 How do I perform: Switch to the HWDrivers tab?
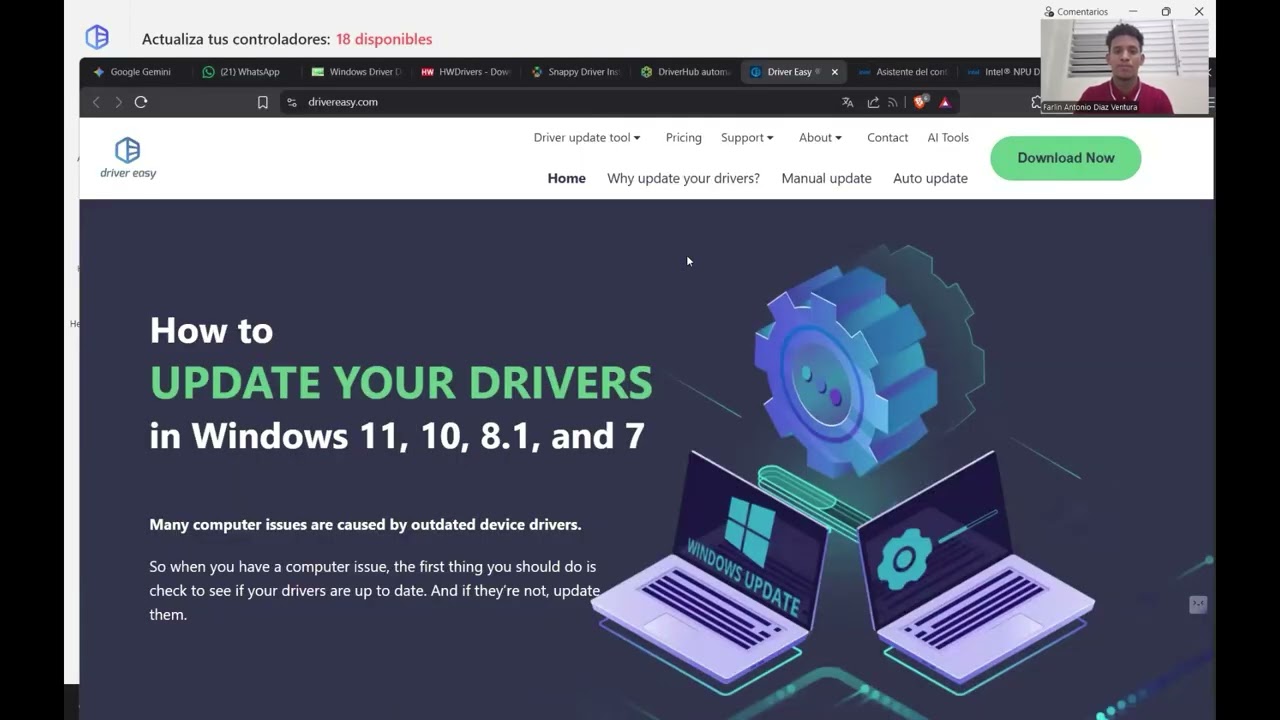tap(466, 72)
